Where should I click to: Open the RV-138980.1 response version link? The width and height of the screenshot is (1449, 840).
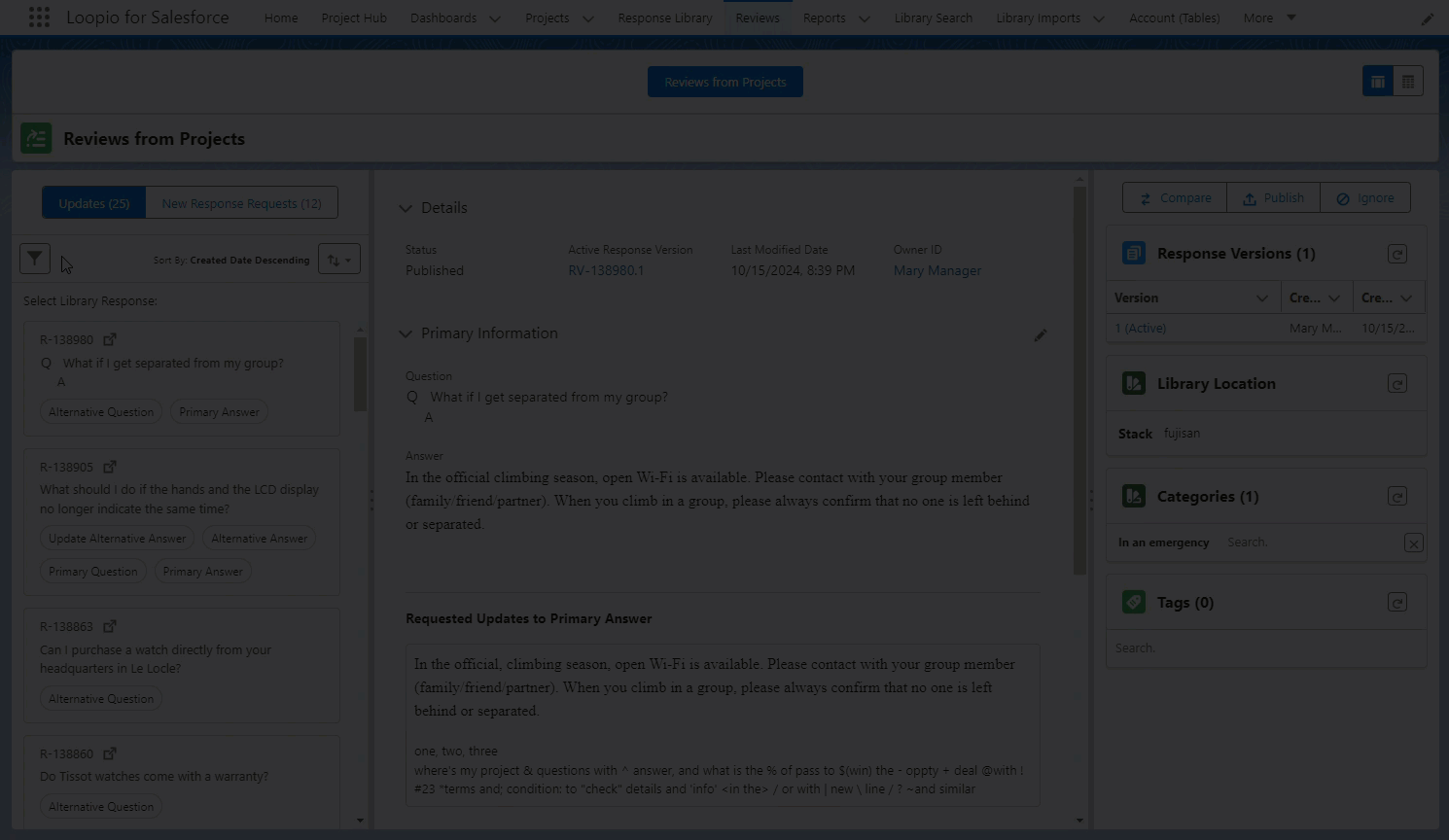tap(606, 270)
